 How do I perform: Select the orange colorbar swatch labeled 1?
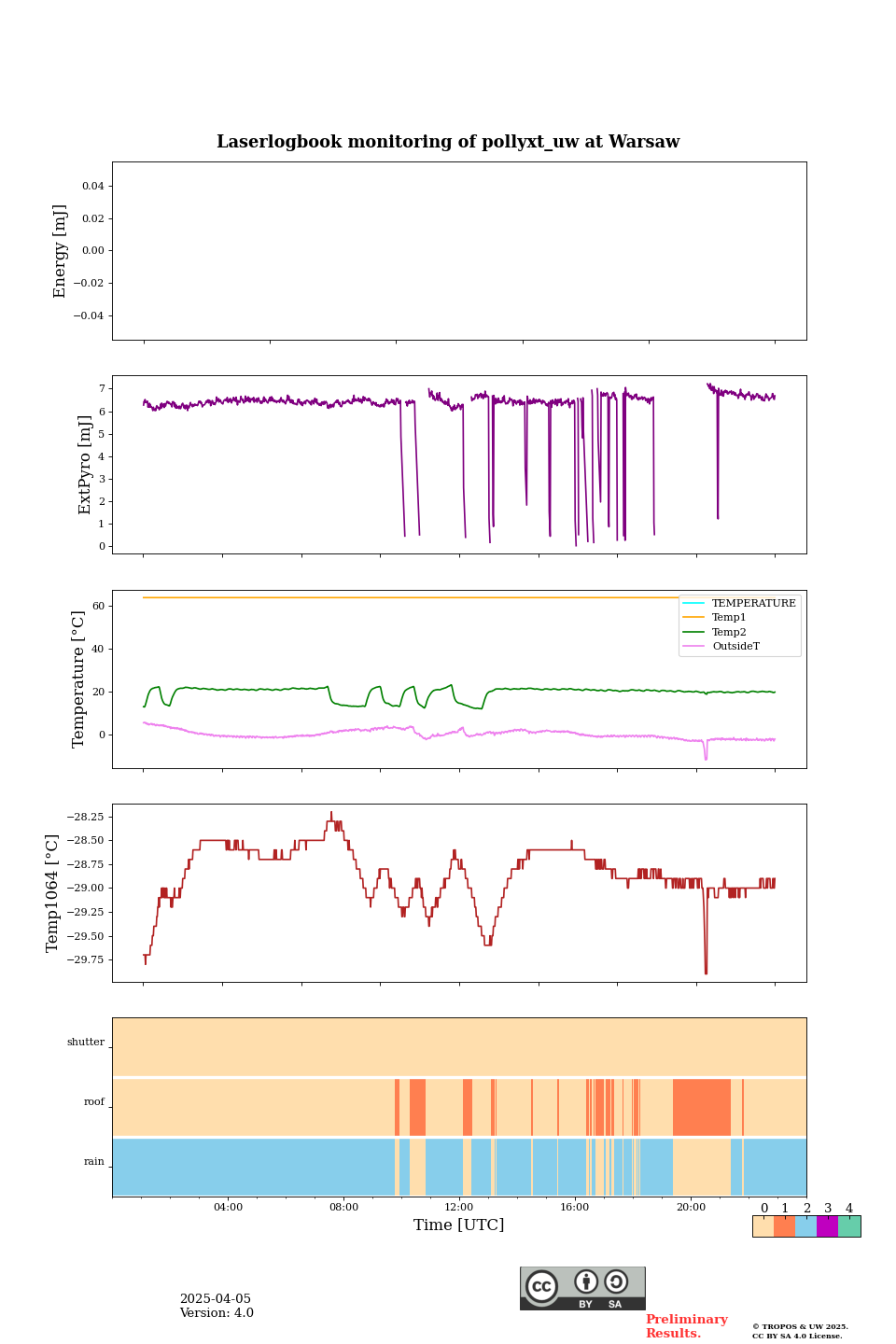784,1226
